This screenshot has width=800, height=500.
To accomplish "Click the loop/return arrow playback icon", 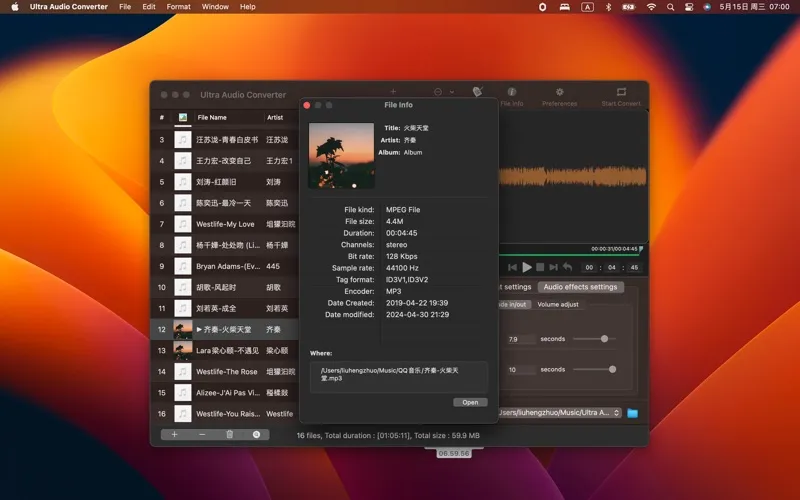I will [567, 267].
